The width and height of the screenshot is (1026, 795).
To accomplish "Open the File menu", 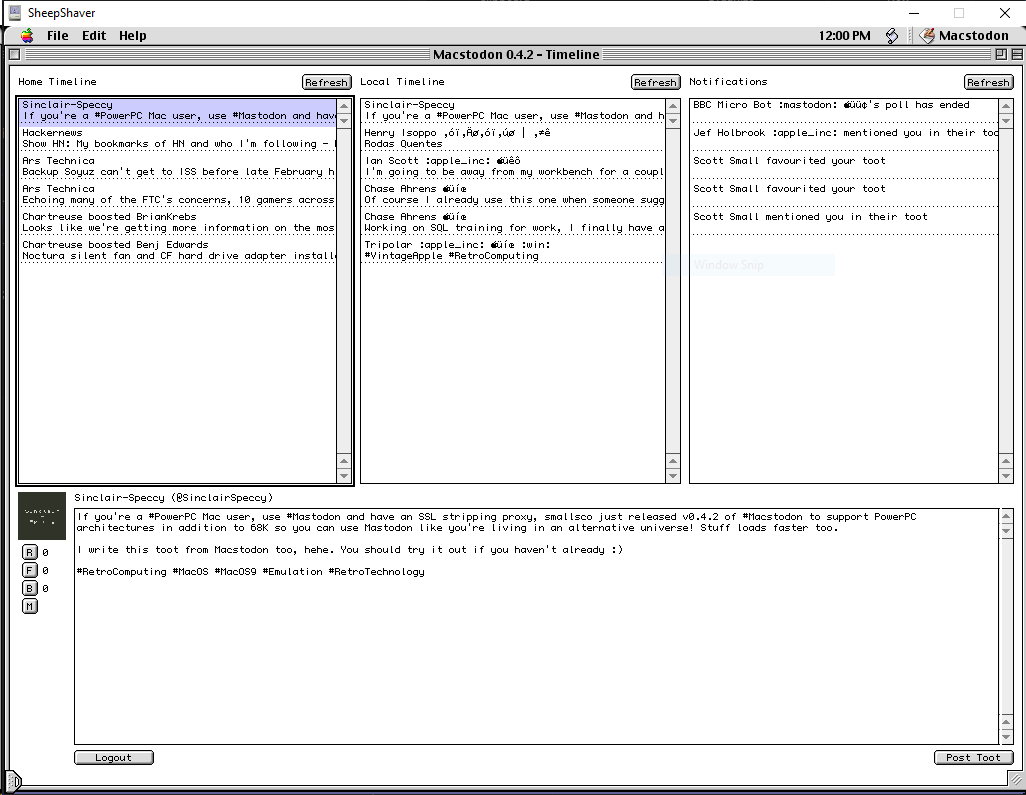I will (x=57, y=35).
